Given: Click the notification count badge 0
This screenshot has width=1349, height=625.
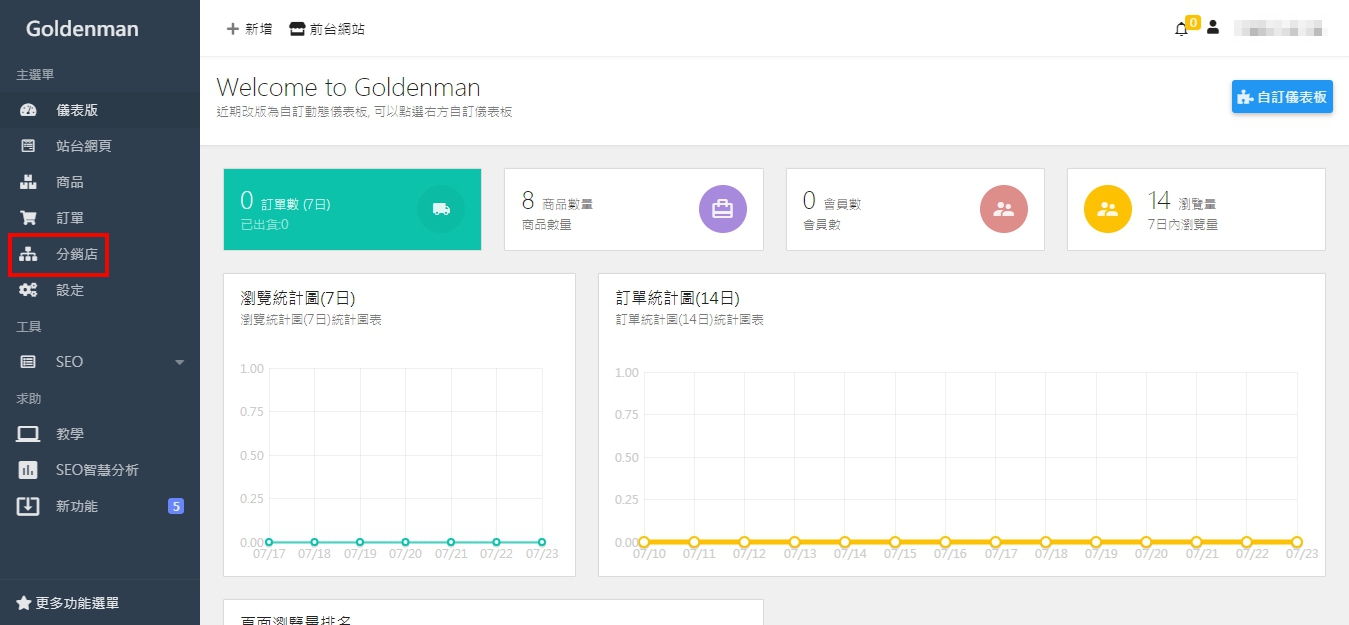Looking at the screenshot, I should coord(1193,22).
